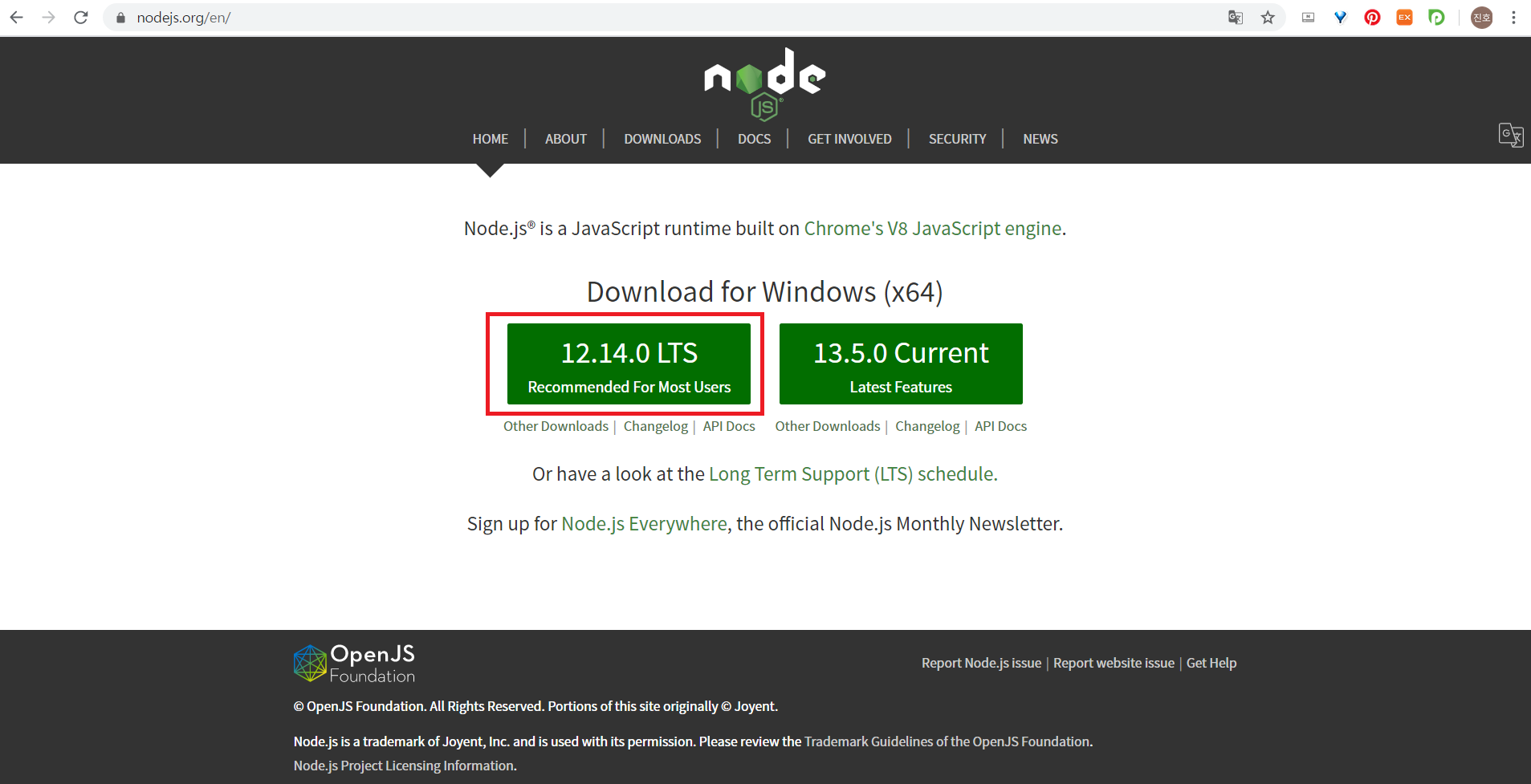Open the Chrome profile avatar
This screenshot has width=1531, height=784.
(x=1481, y=18)
